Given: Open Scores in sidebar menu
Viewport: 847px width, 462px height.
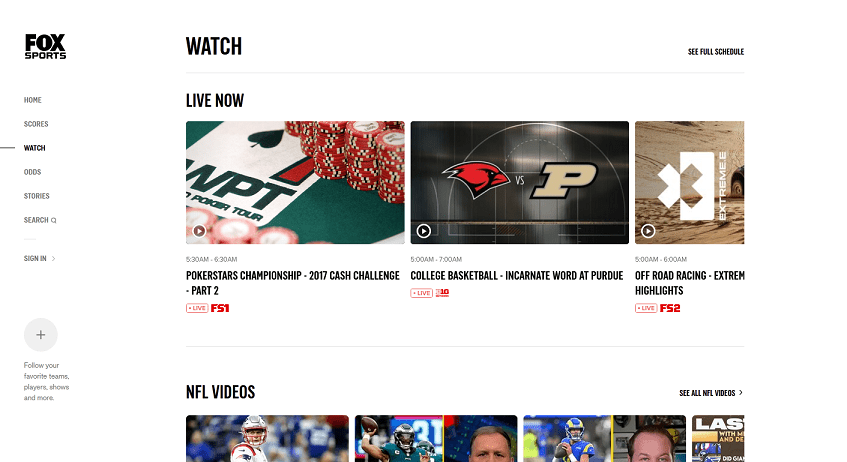Looking at the screenshot, I should click(36, 124).
